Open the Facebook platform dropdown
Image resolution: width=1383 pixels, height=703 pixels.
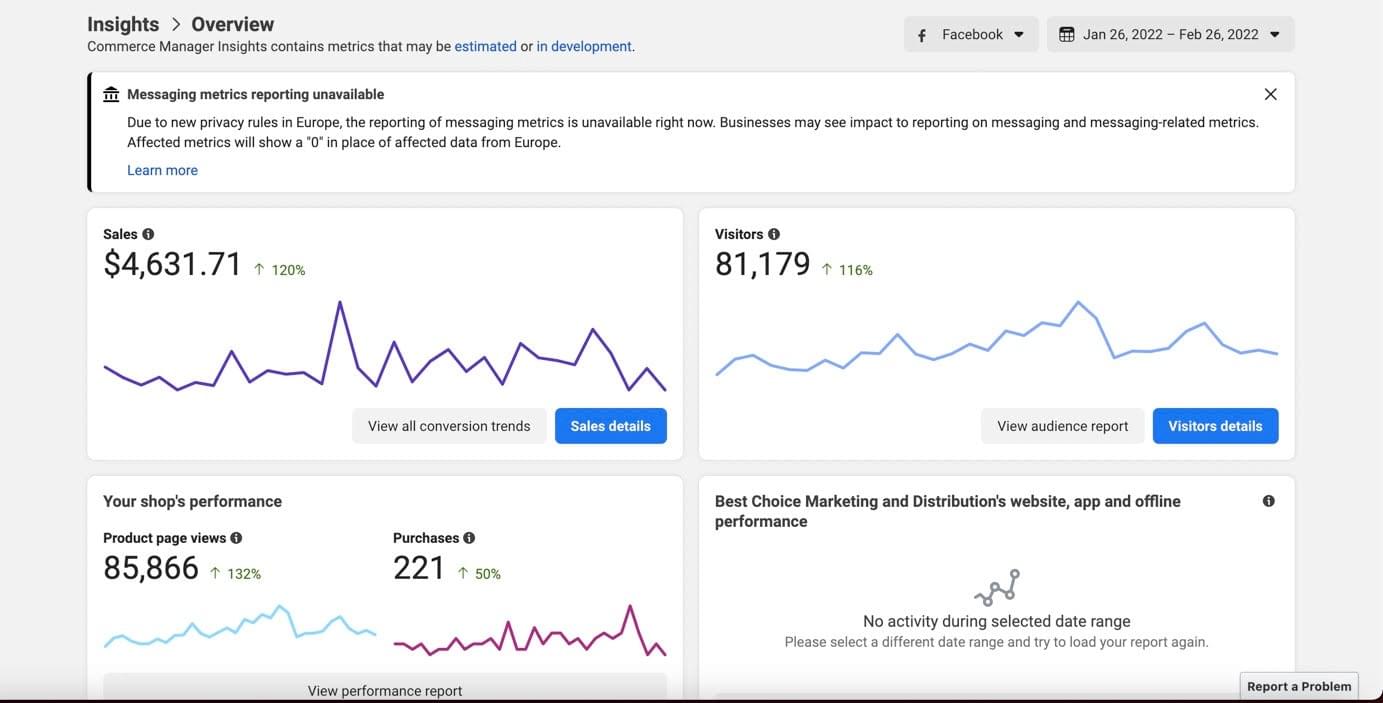(x=971, y=35)
